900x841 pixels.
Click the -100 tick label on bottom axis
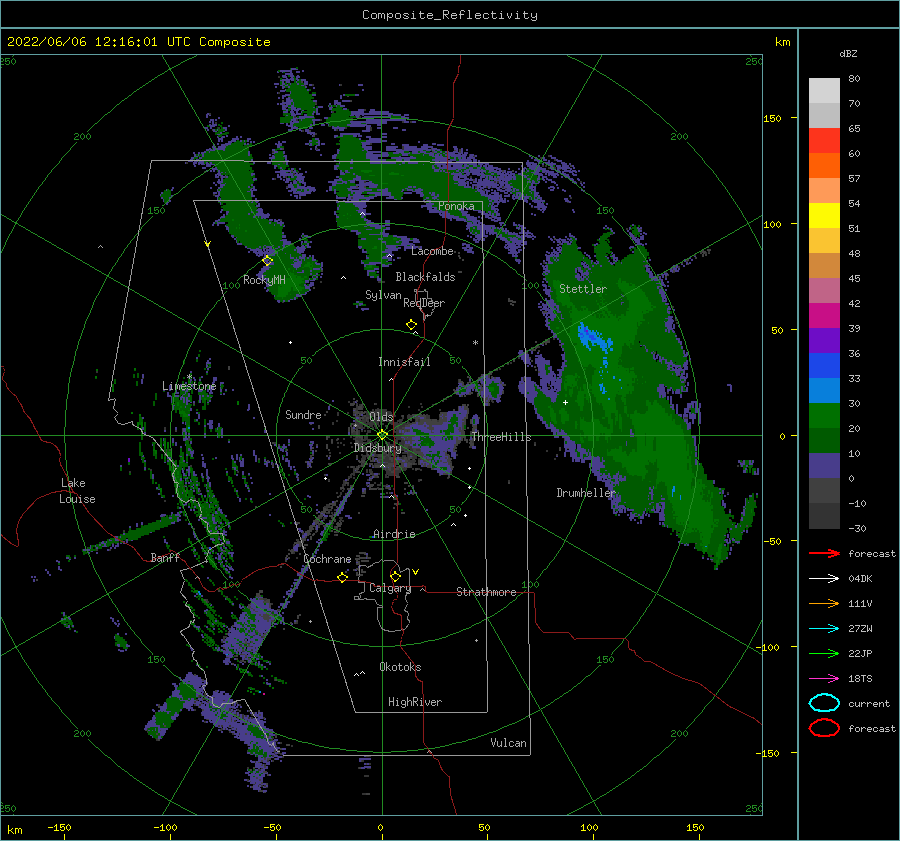tap(165, 827)
